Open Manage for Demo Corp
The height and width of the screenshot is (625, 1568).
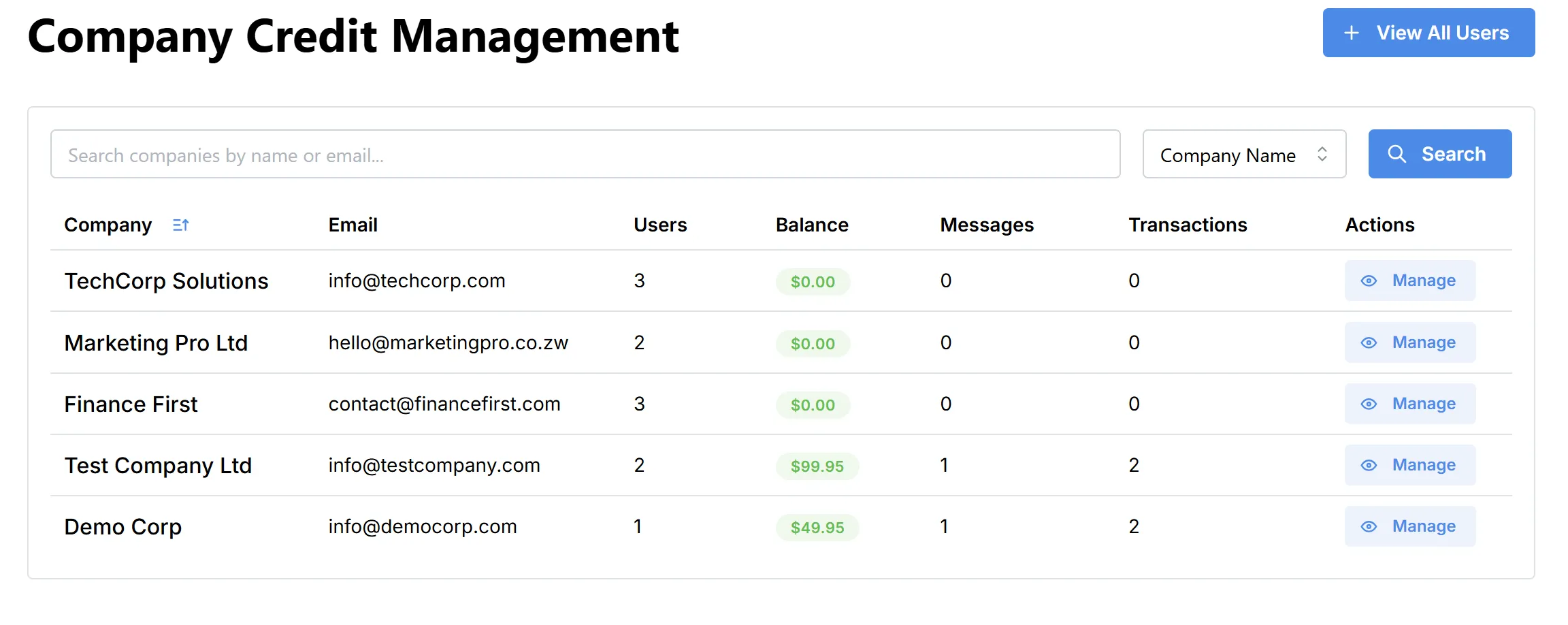point(1409,526)
